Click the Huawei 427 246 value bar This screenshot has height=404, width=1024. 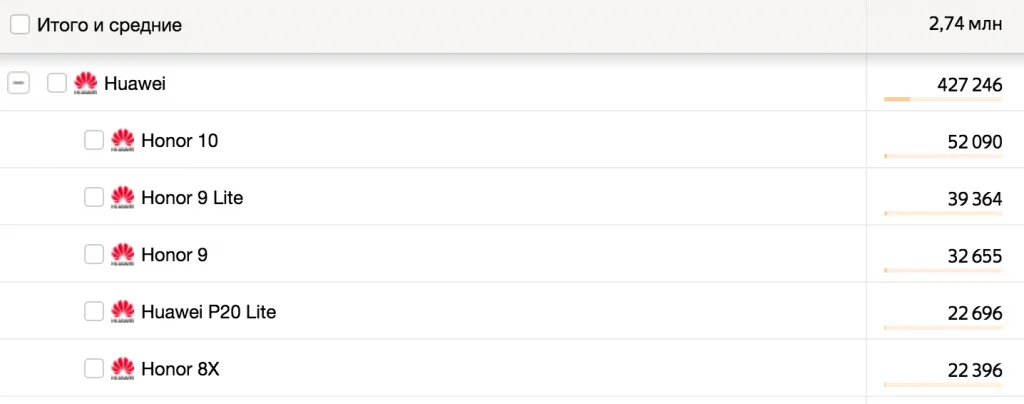coord(943,99)
